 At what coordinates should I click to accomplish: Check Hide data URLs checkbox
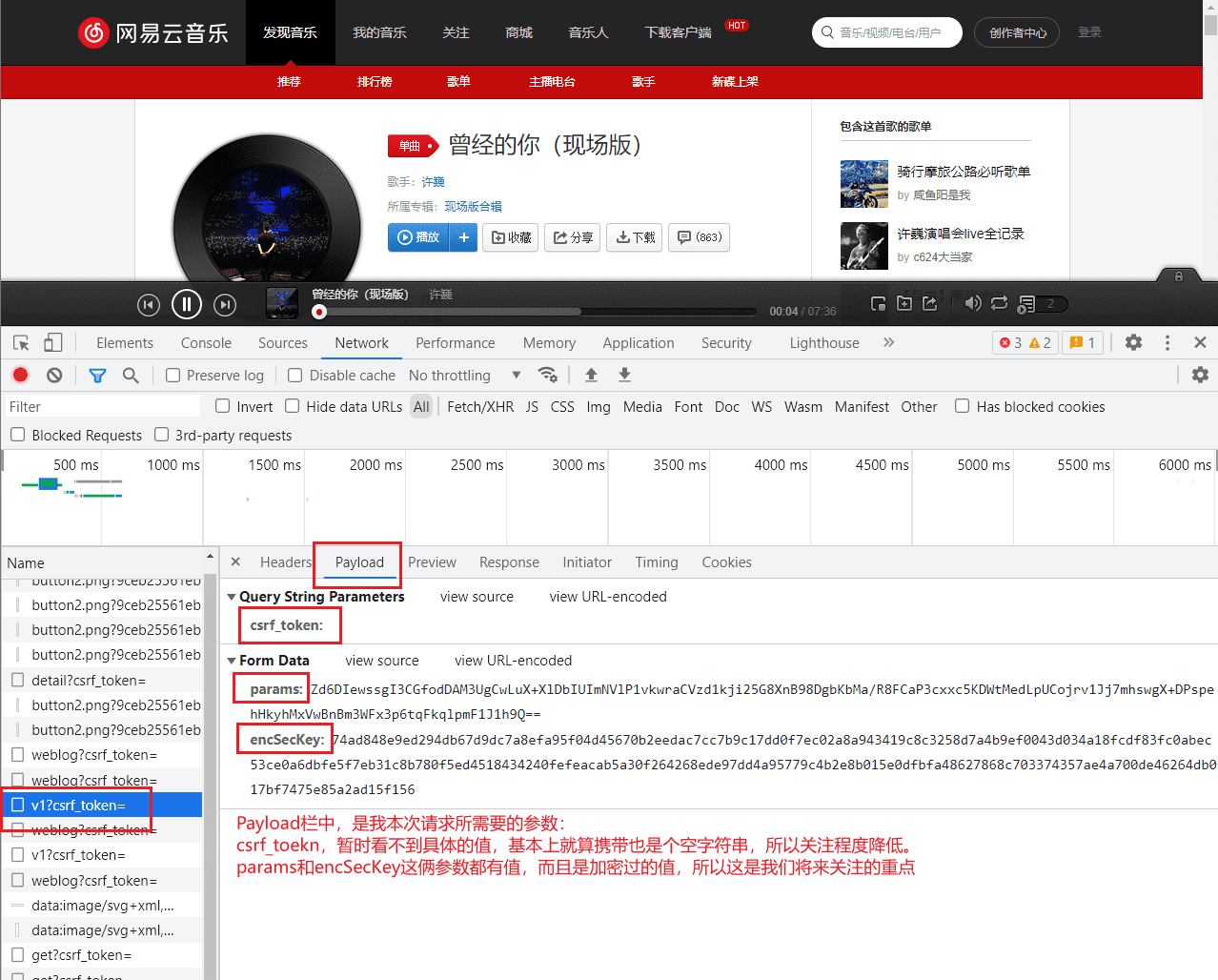293,406
